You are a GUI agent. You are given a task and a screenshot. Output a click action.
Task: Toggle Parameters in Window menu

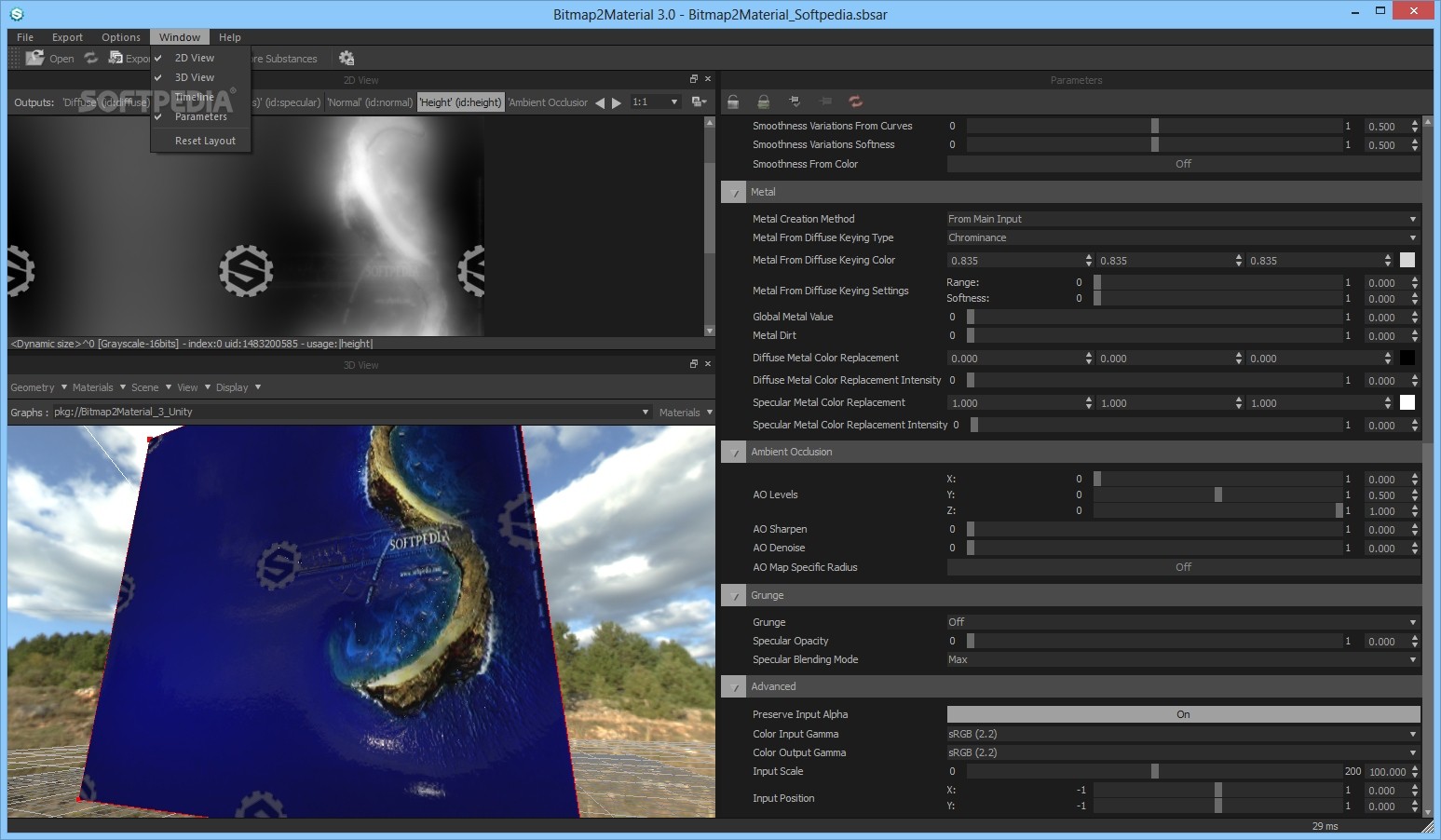pos(200,116)
